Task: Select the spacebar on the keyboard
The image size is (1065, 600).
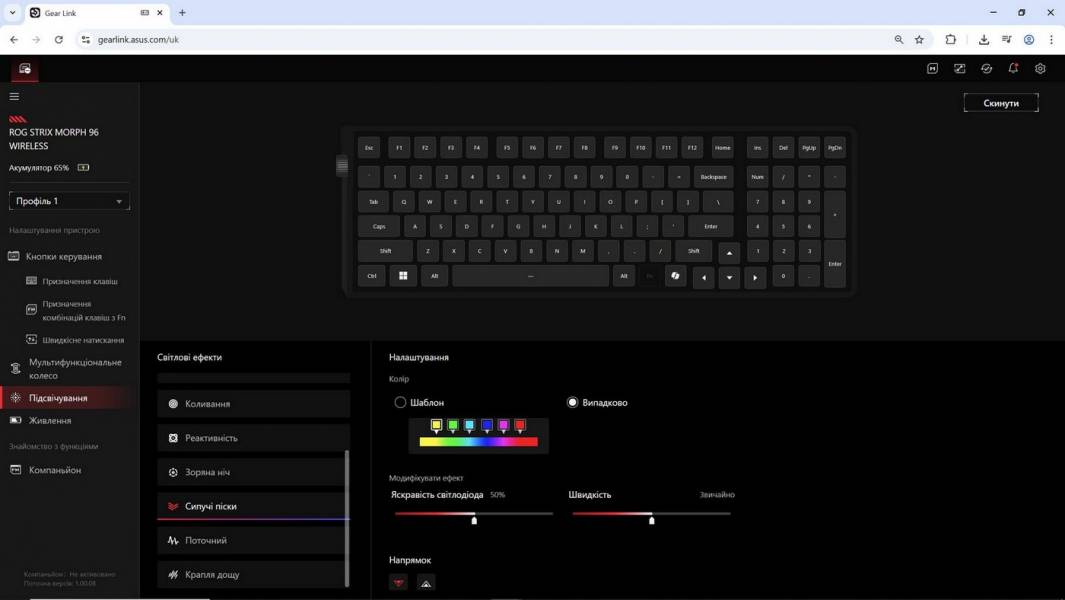Action: tap(530, 275)
